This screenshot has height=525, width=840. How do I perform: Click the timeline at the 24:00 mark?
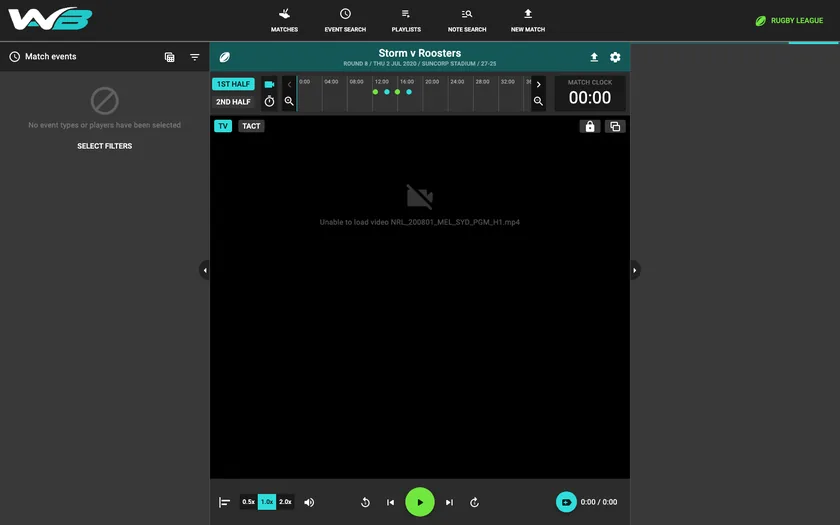click(x=457, y=82)
